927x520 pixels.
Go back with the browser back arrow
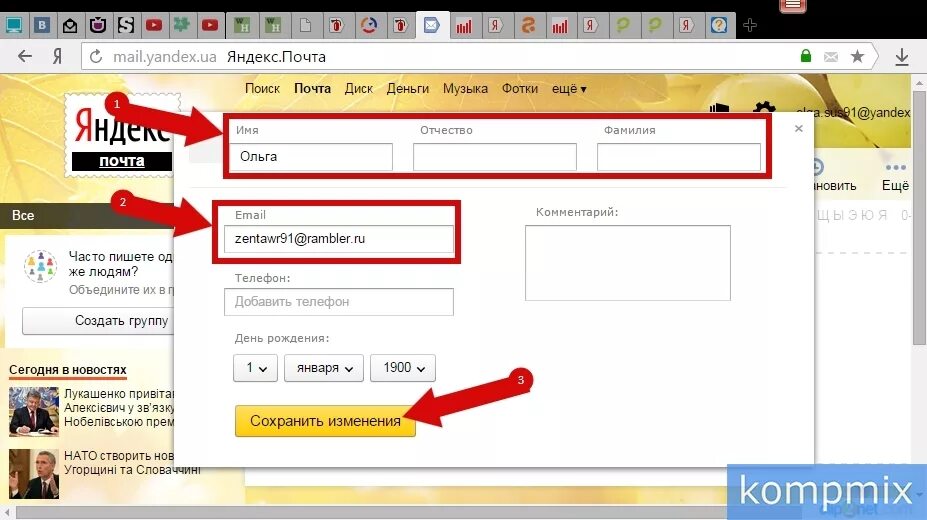[25, 57]
